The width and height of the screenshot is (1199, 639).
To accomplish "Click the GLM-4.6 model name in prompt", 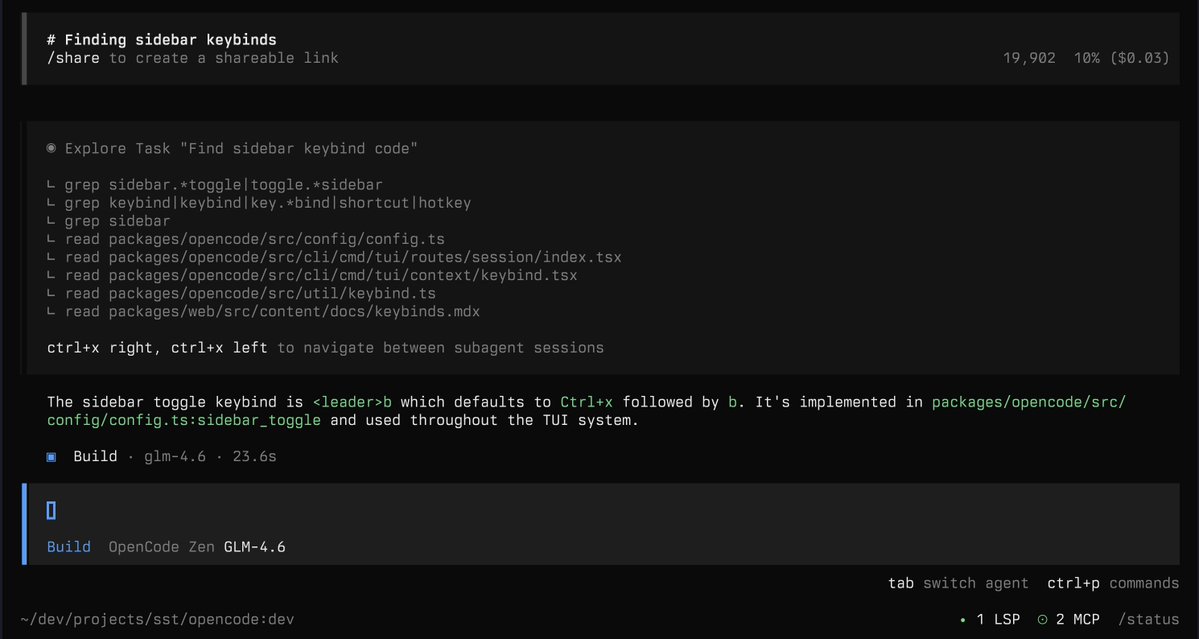I will click(x=255, y=547).
